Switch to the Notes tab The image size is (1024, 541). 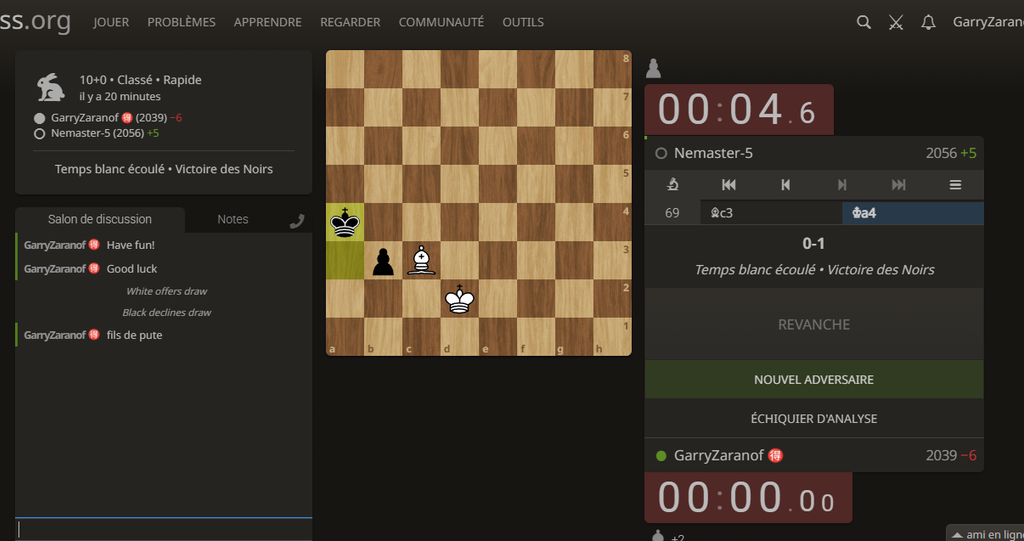click(x=233, y=219)
